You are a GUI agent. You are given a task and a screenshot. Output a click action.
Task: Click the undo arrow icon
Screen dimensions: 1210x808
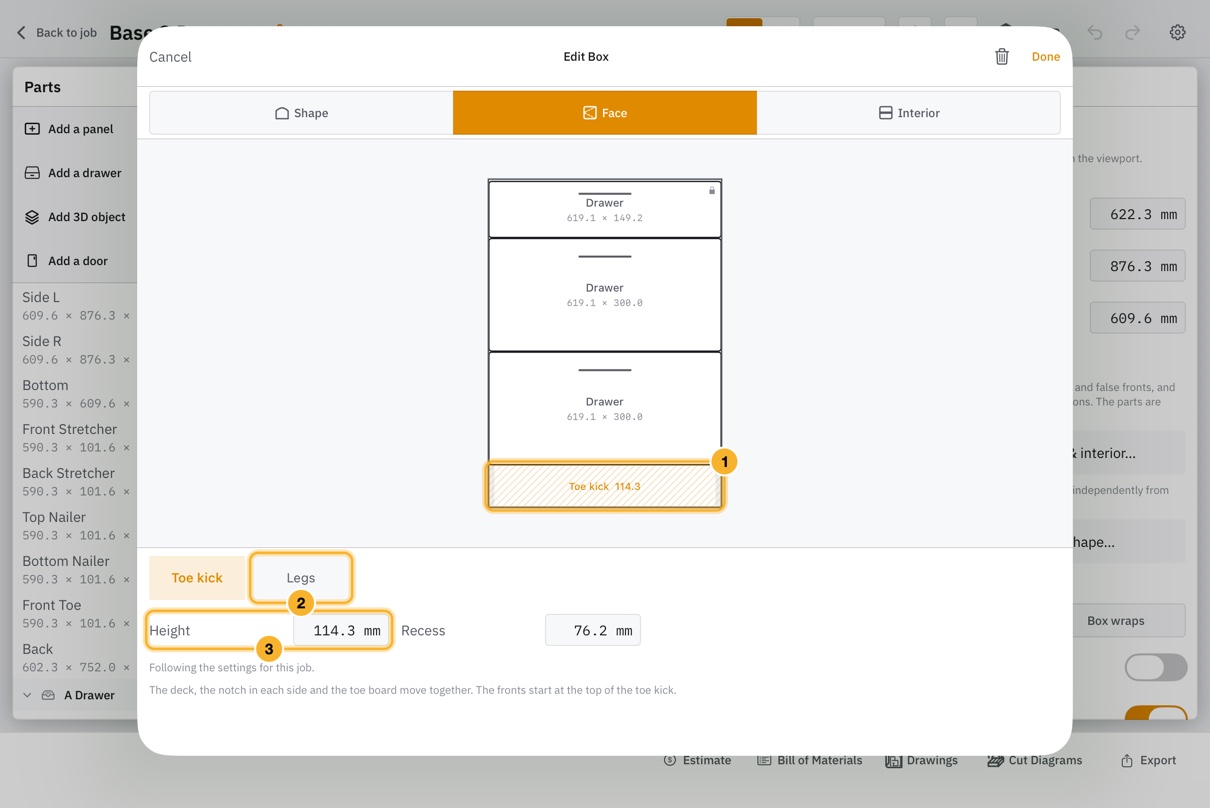[x=1095, y=32]
